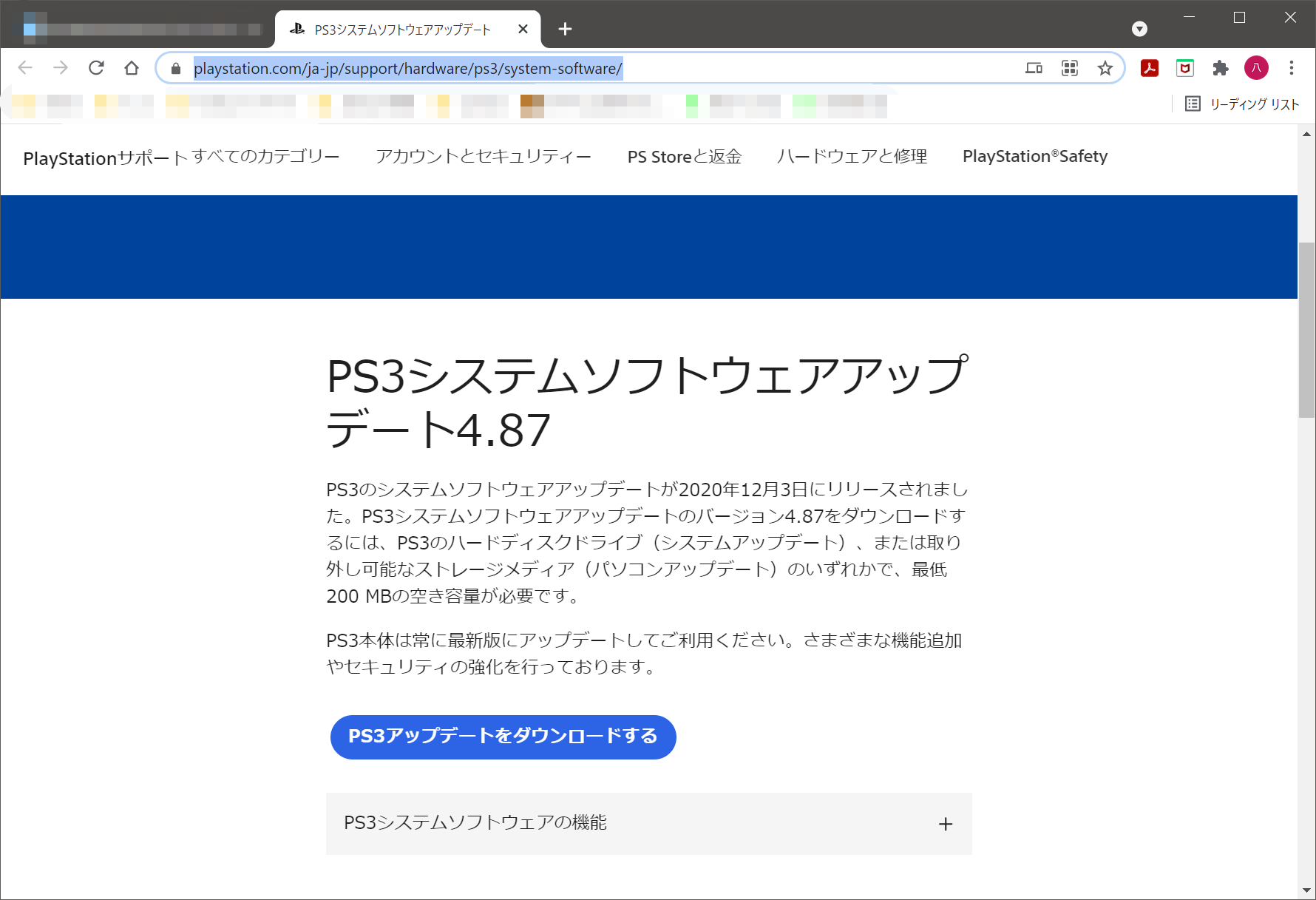Click the scrollbar down arrow
Screen dimensions: 1316x900
tap(1306, 890)
